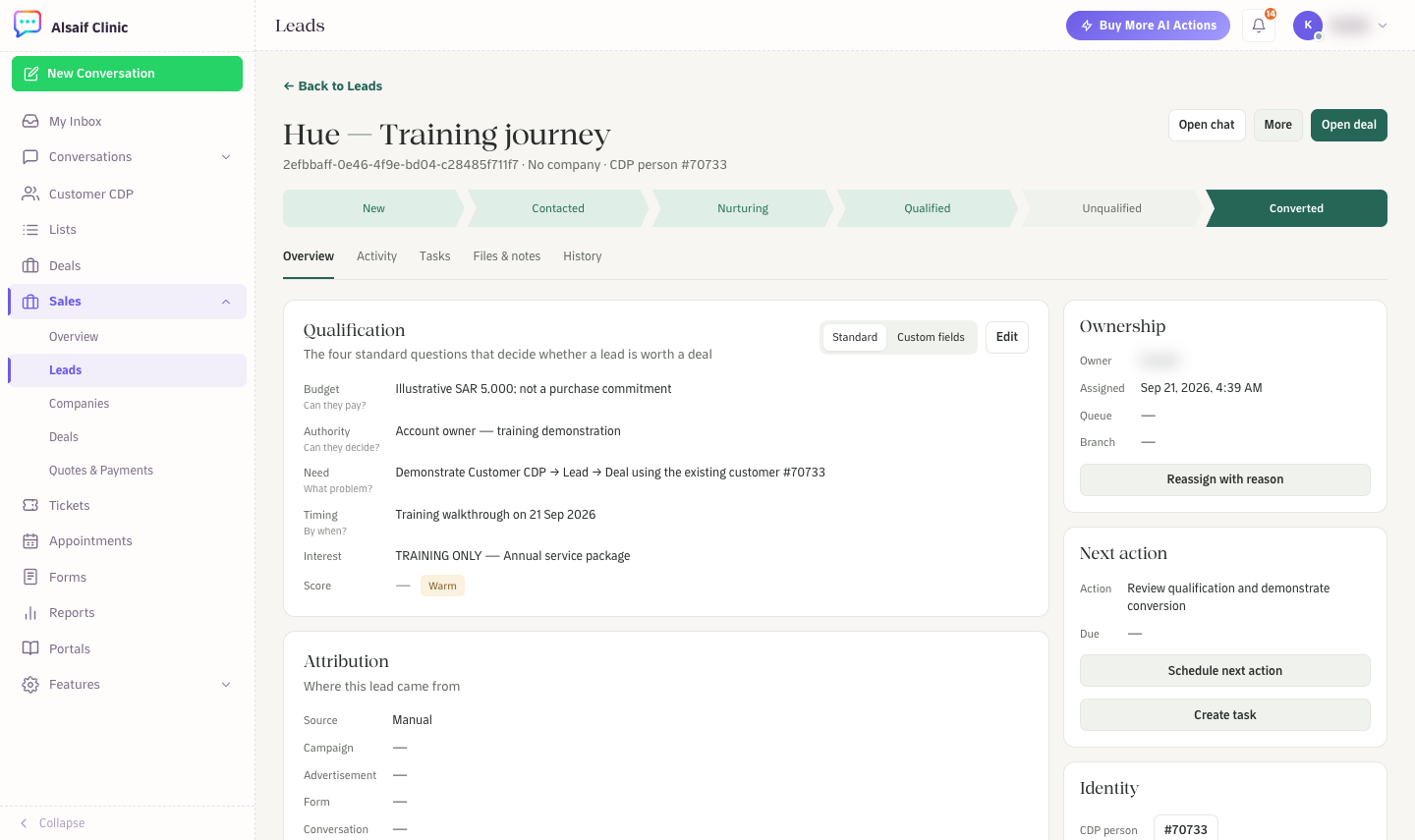Switch qualification view to Custom fields

click(x=931, y=337)
